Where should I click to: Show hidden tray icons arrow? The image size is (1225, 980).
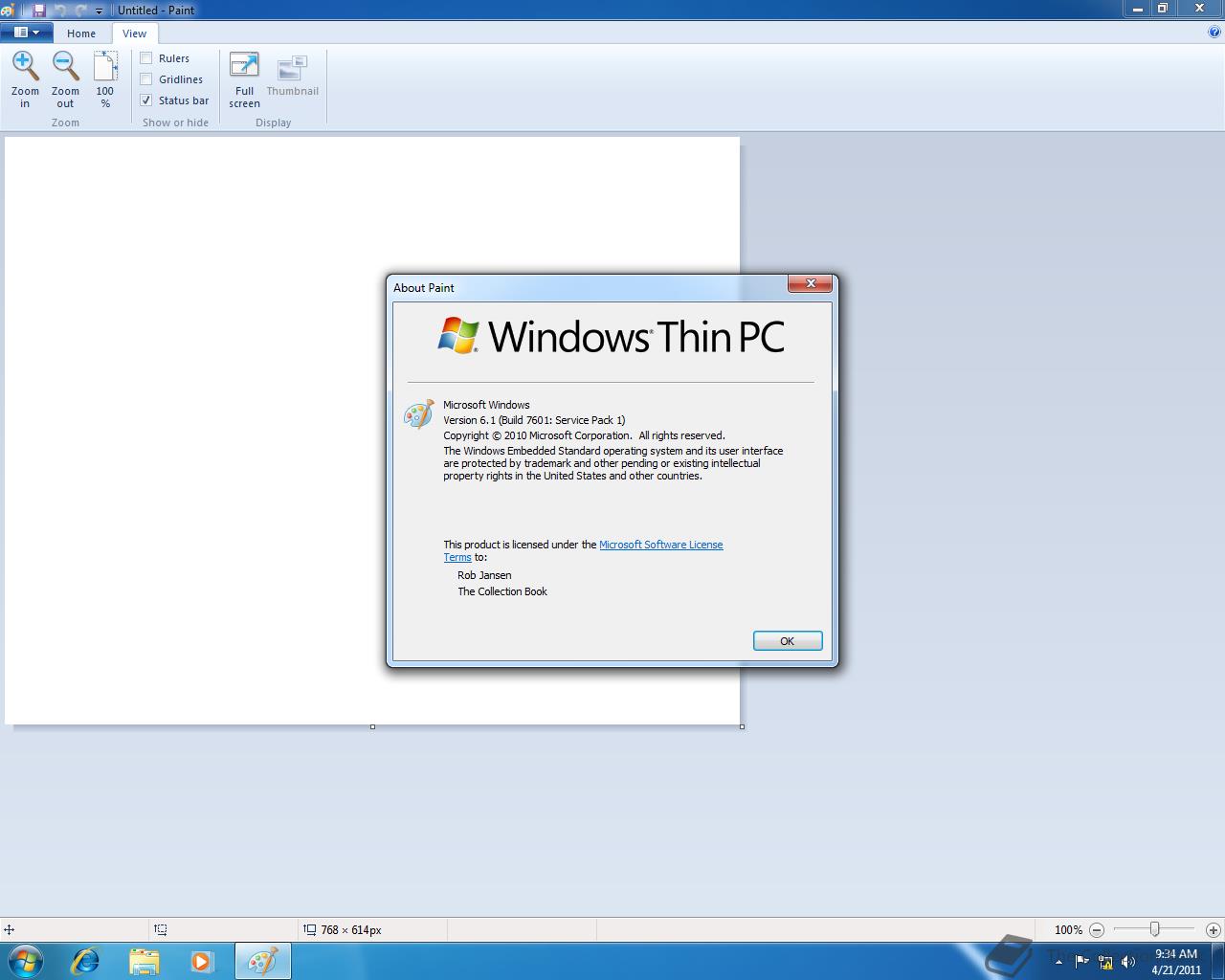[1058, 962]
